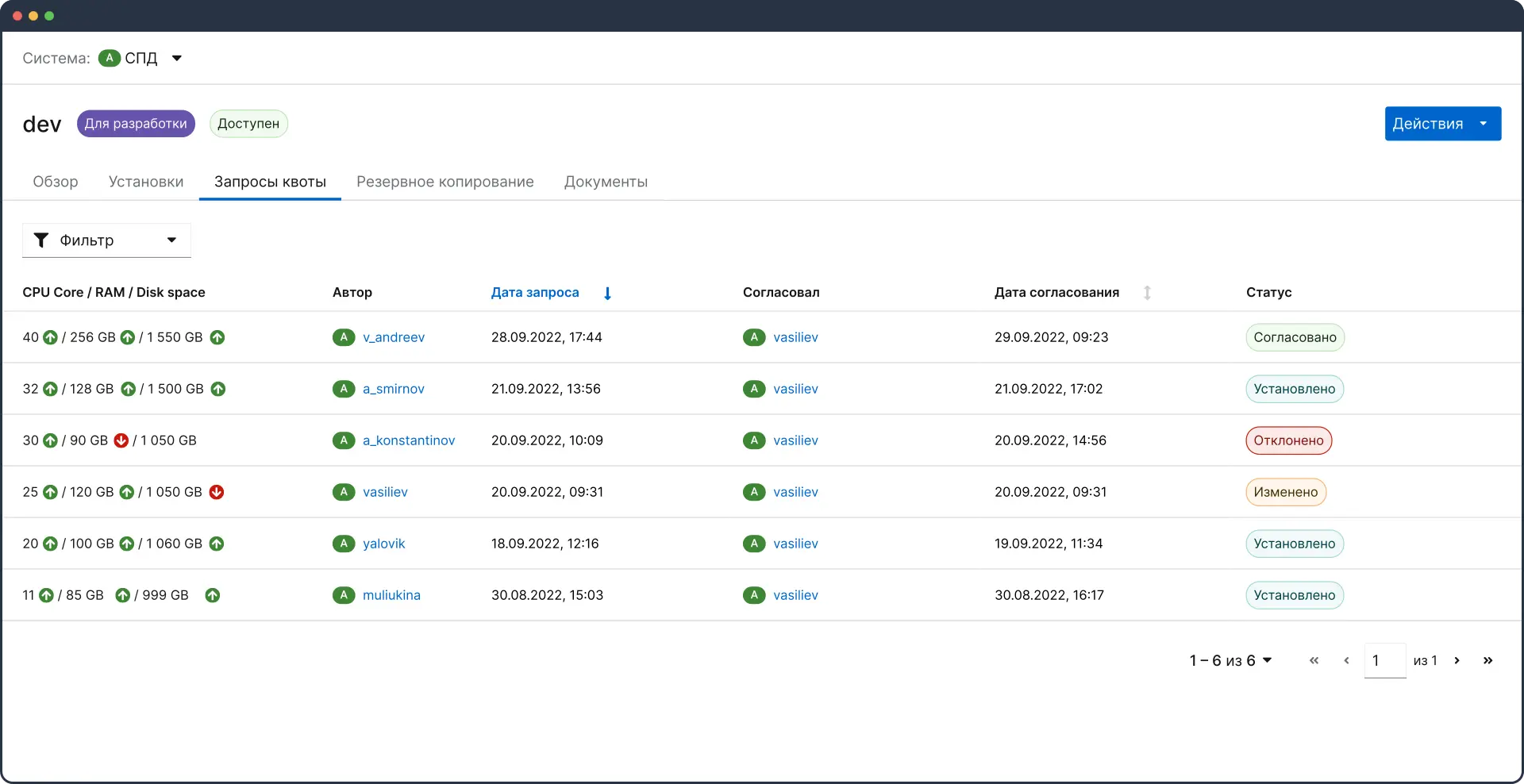Click the up arrow icon after 100 GB
Screen dimensions: 1524x784
point(127,544)
